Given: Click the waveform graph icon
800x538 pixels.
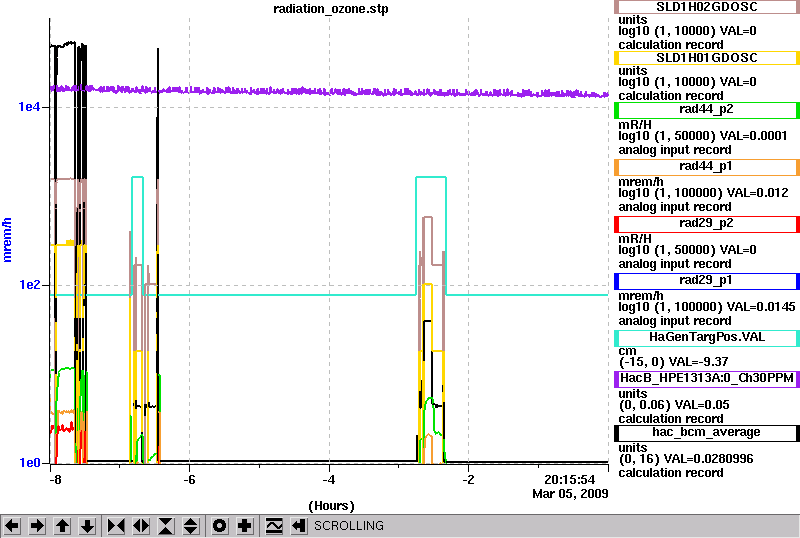Looking at the screenshot, I should (x=274, y=526).
